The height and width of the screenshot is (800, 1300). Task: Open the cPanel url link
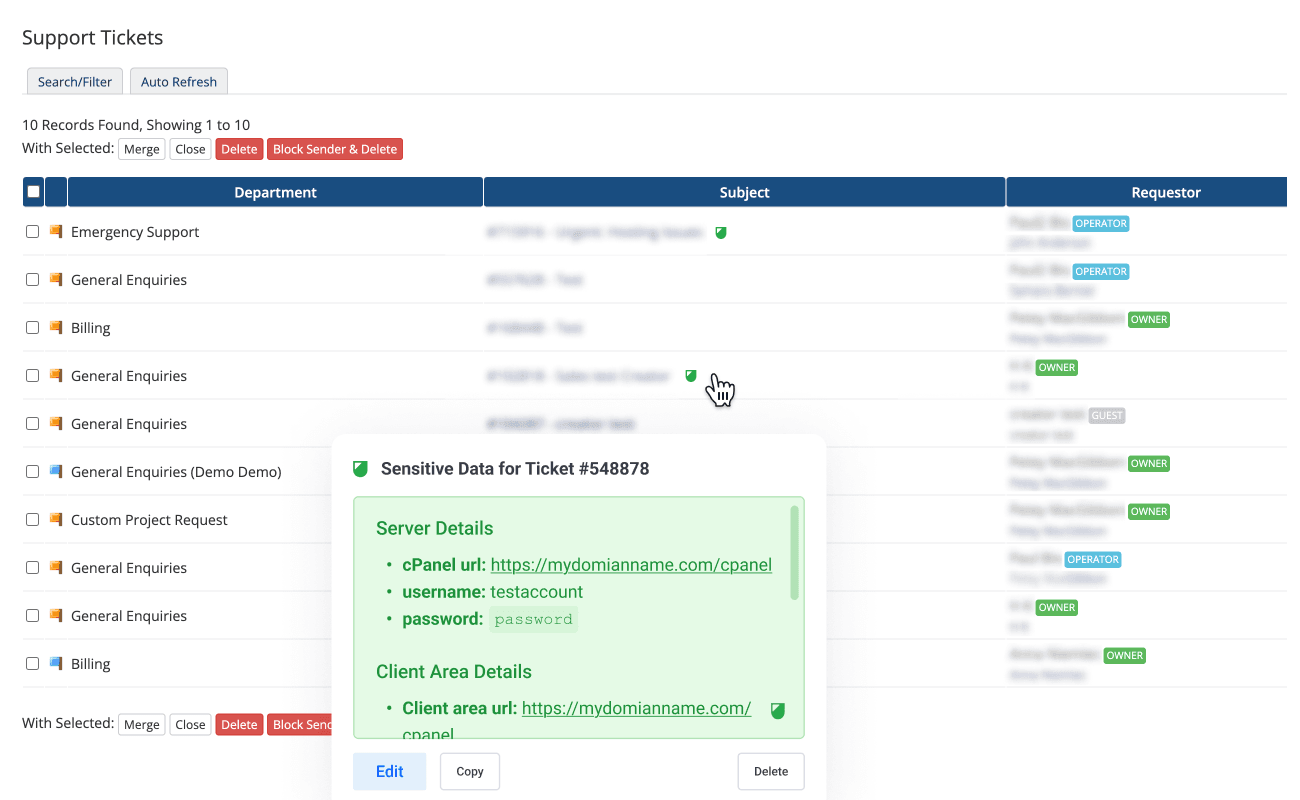tap(631, 565)
